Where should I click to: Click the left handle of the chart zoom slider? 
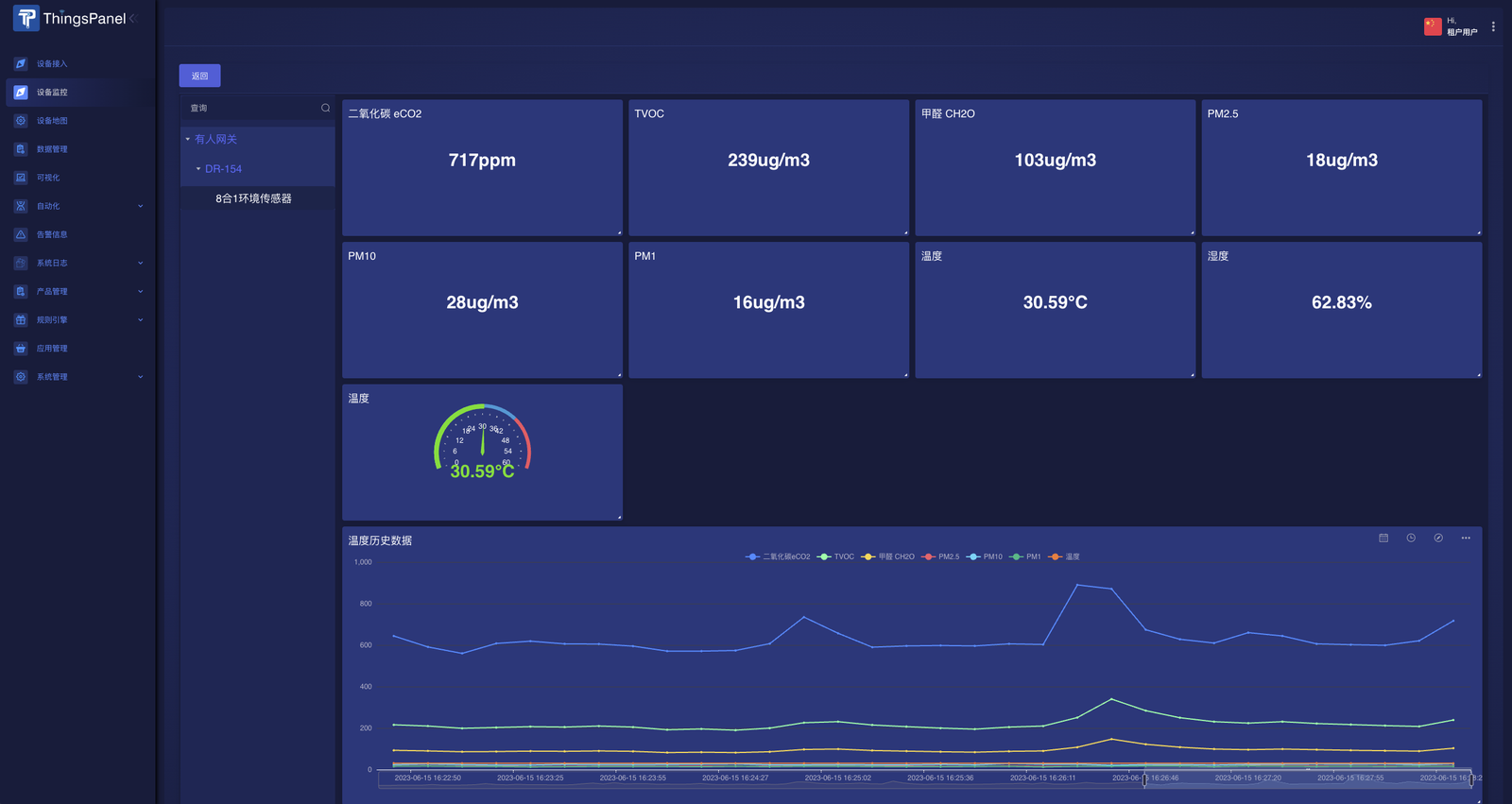pyautogui.click(x=1144, y=779)
